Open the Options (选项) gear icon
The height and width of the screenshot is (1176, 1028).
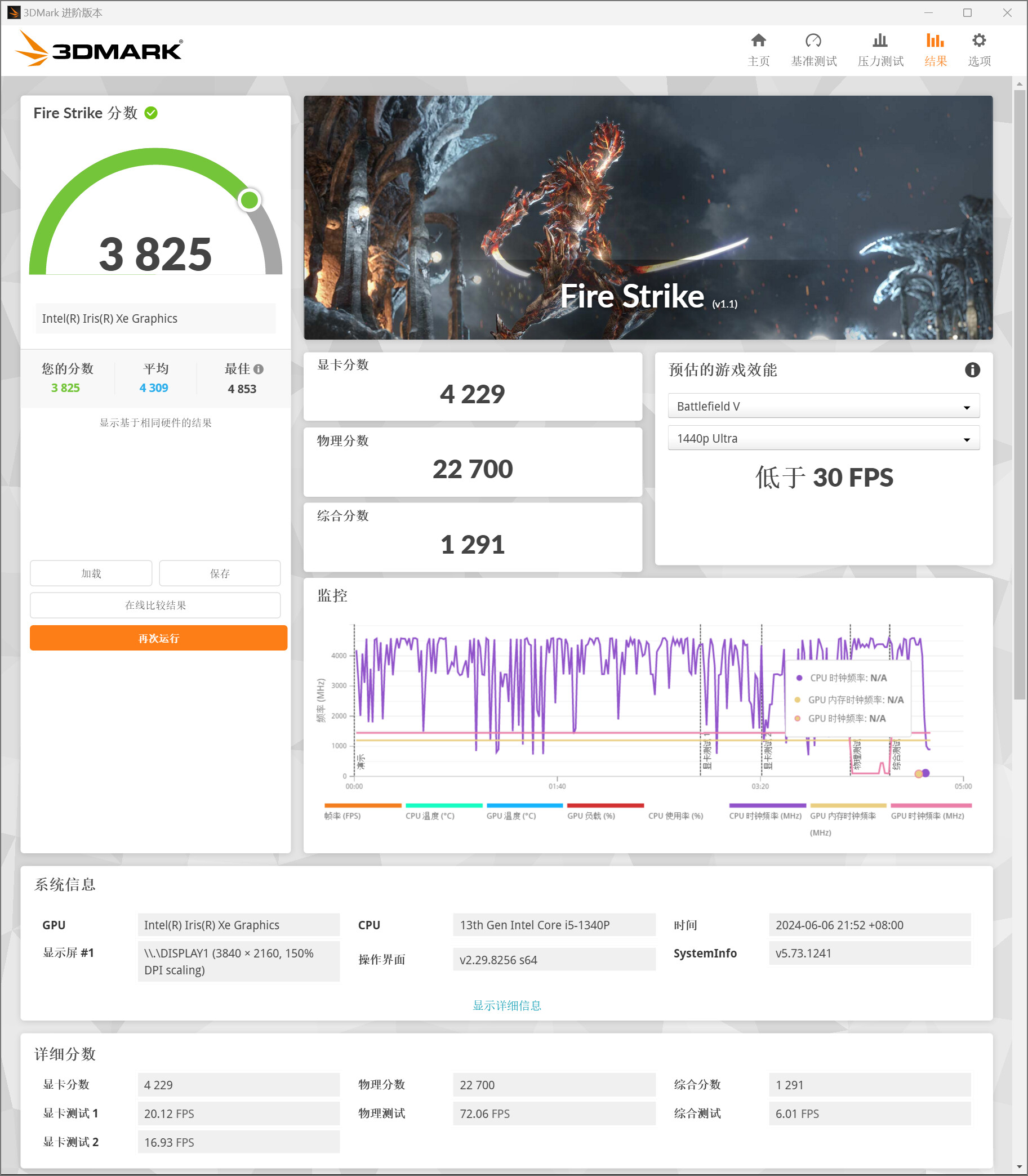(978, 41)
